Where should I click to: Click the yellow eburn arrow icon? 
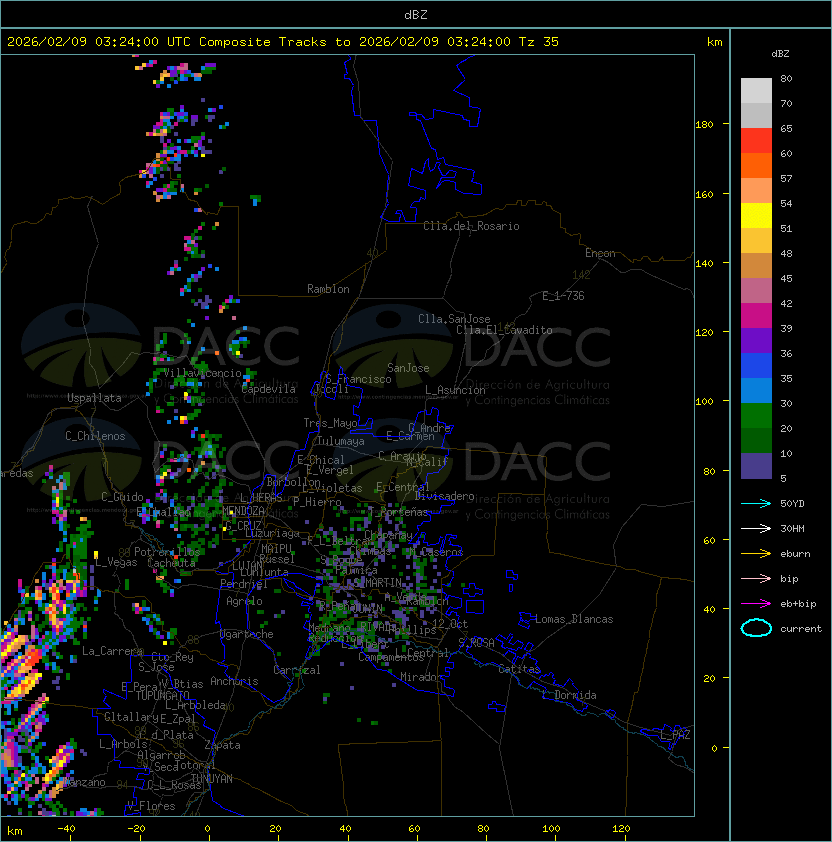coord(756,554)
